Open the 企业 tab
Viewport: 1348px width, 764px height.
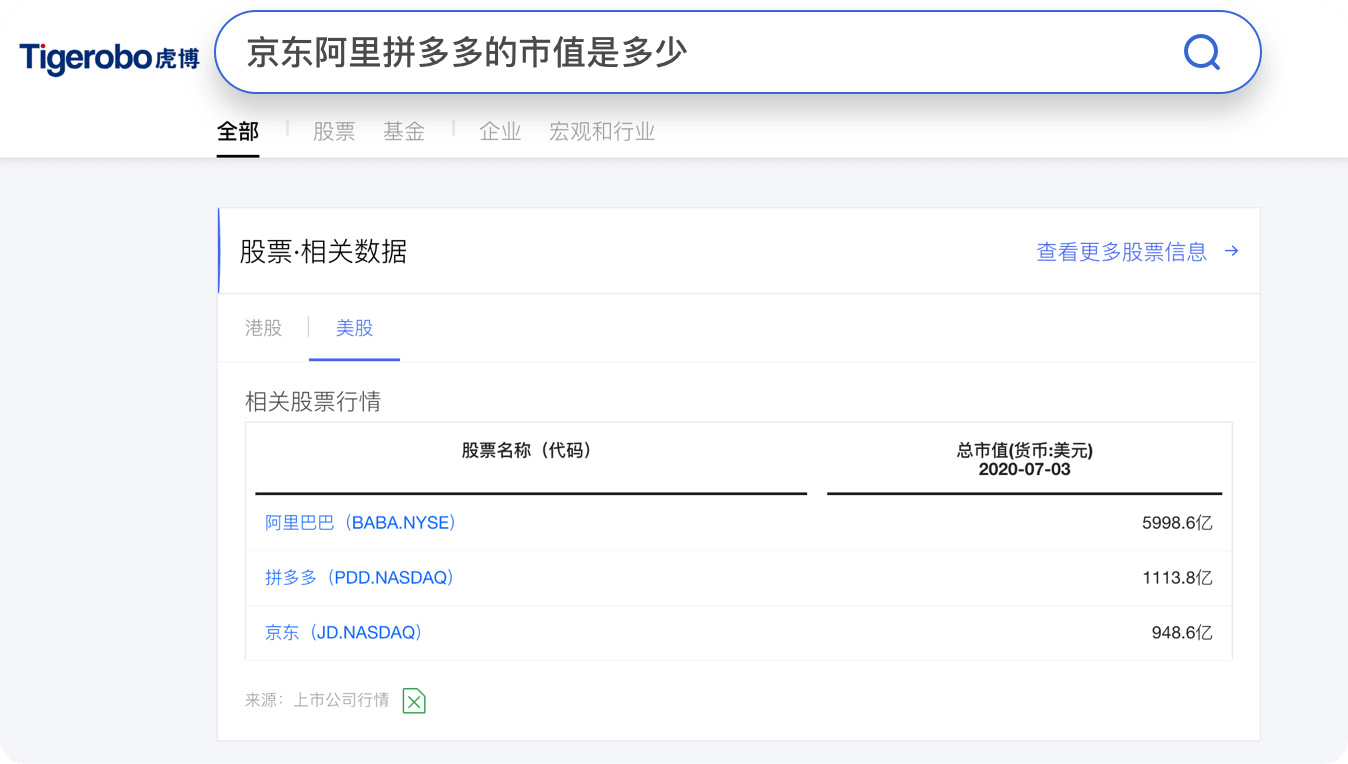500,131
